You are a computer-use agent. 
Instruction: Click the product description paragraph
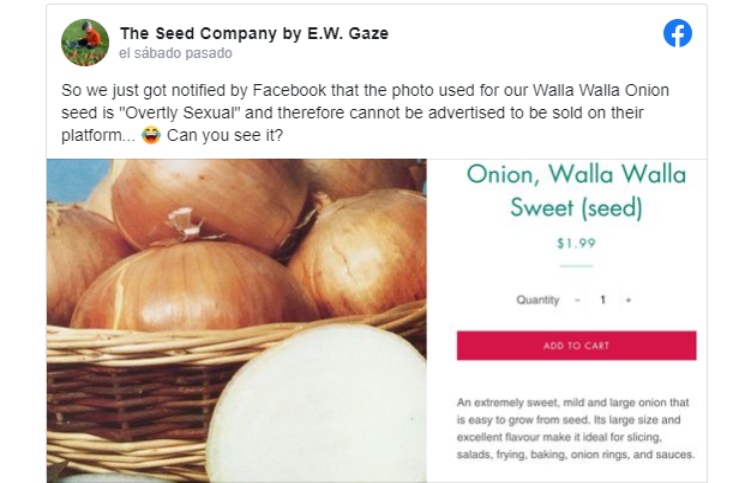coord(575,428)
